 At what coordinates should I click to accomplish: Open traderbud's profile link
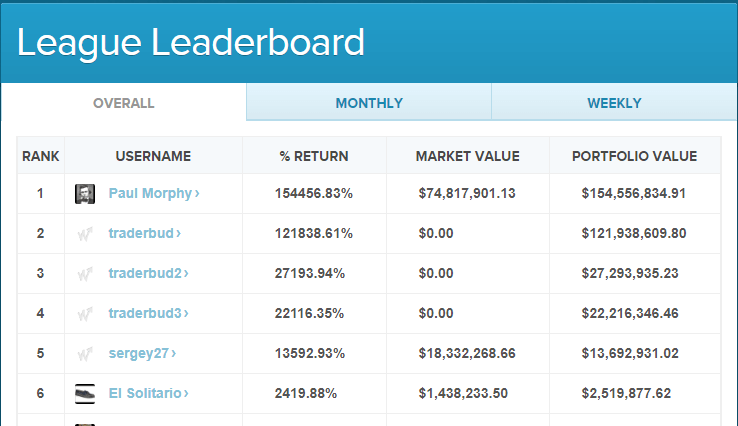144,233
